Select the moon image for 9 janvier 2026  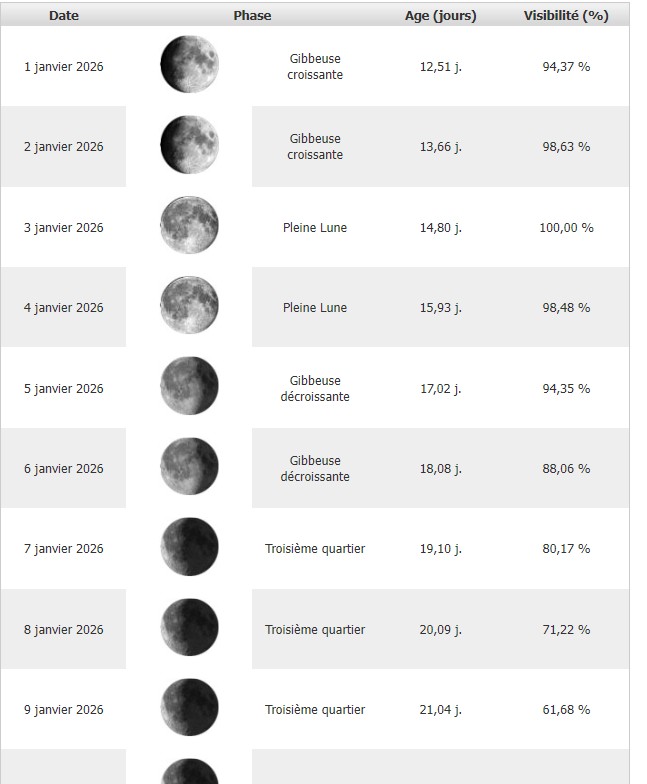[x=189, y=708]
